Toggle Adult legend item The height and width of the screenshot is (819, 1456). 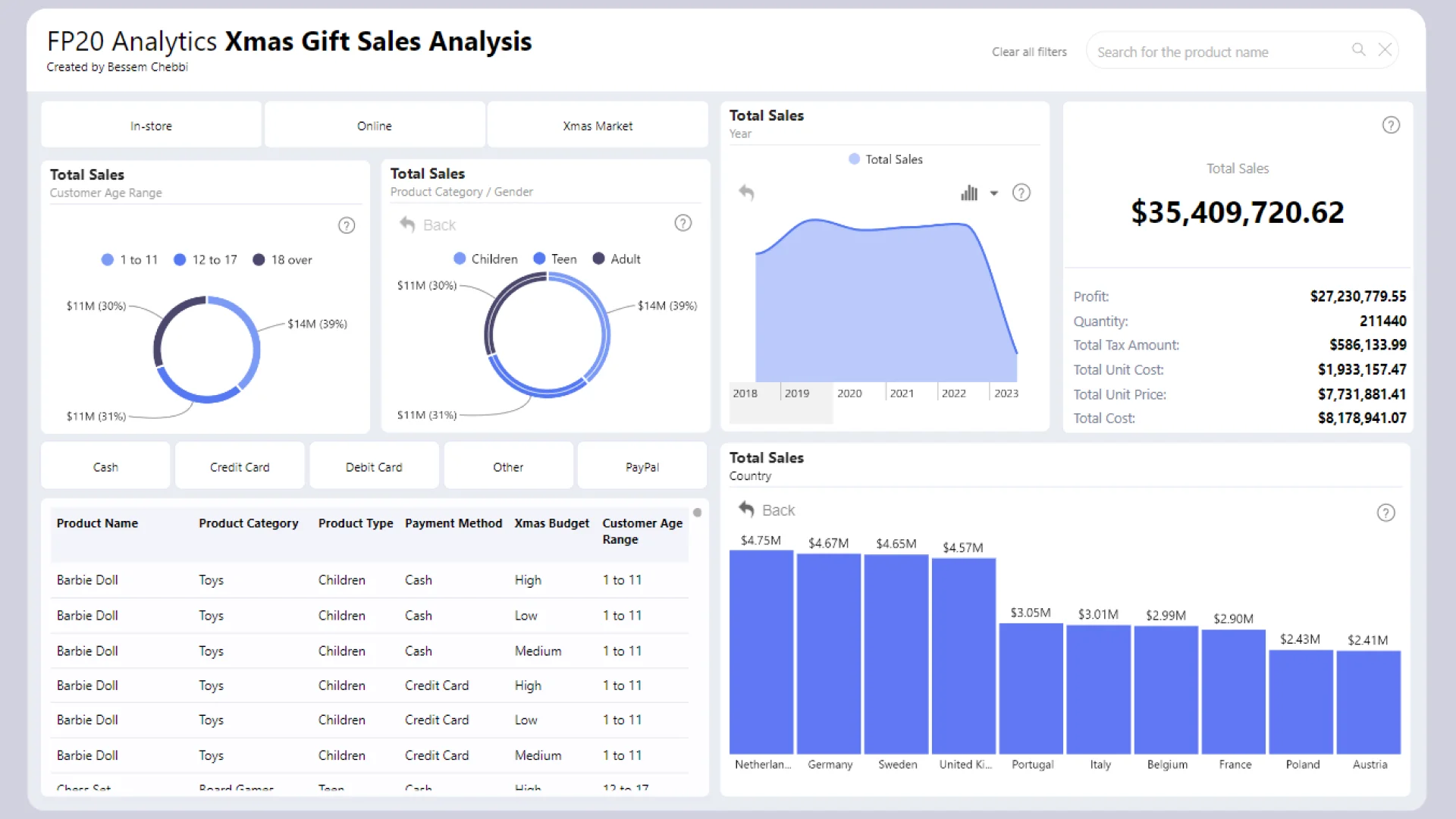coord(617,259)
